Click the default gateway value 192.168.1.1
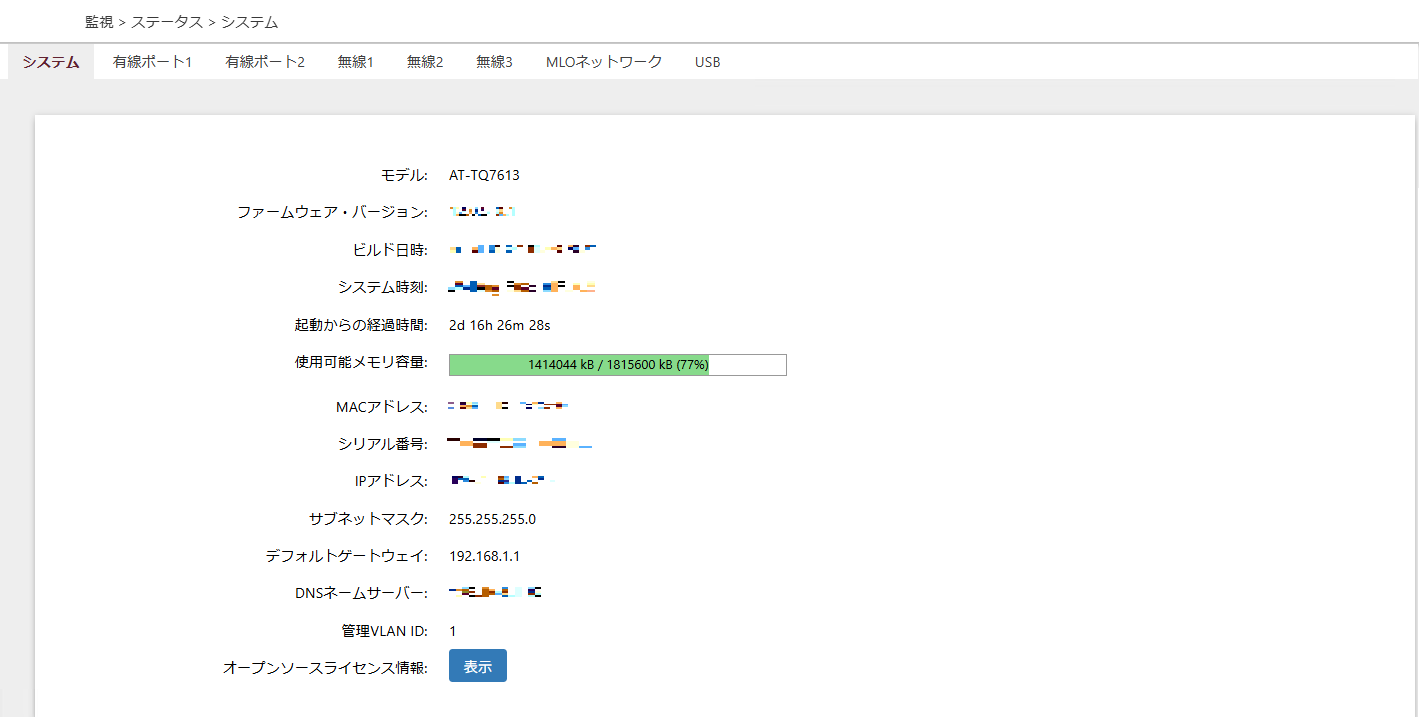This screenshot has width=1419, height=717. 484,556
